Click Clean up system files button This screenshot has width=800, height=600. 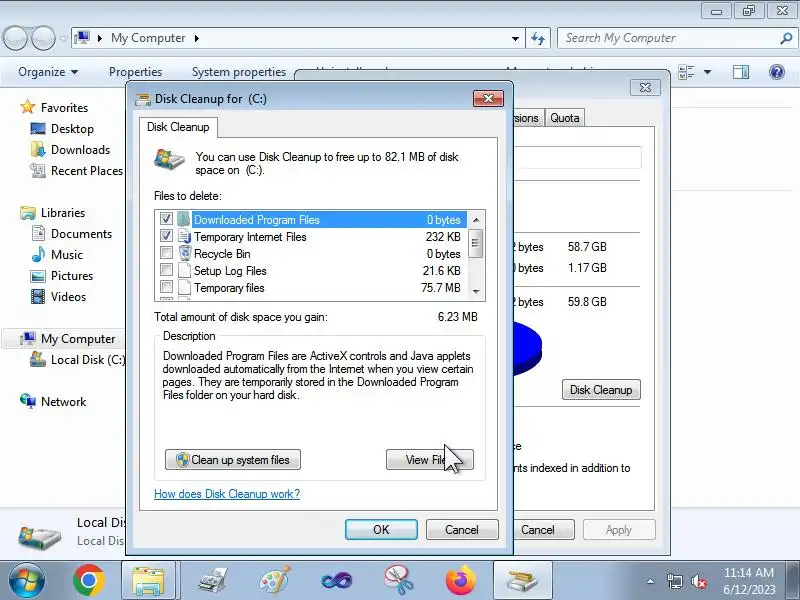coord(233,460)
